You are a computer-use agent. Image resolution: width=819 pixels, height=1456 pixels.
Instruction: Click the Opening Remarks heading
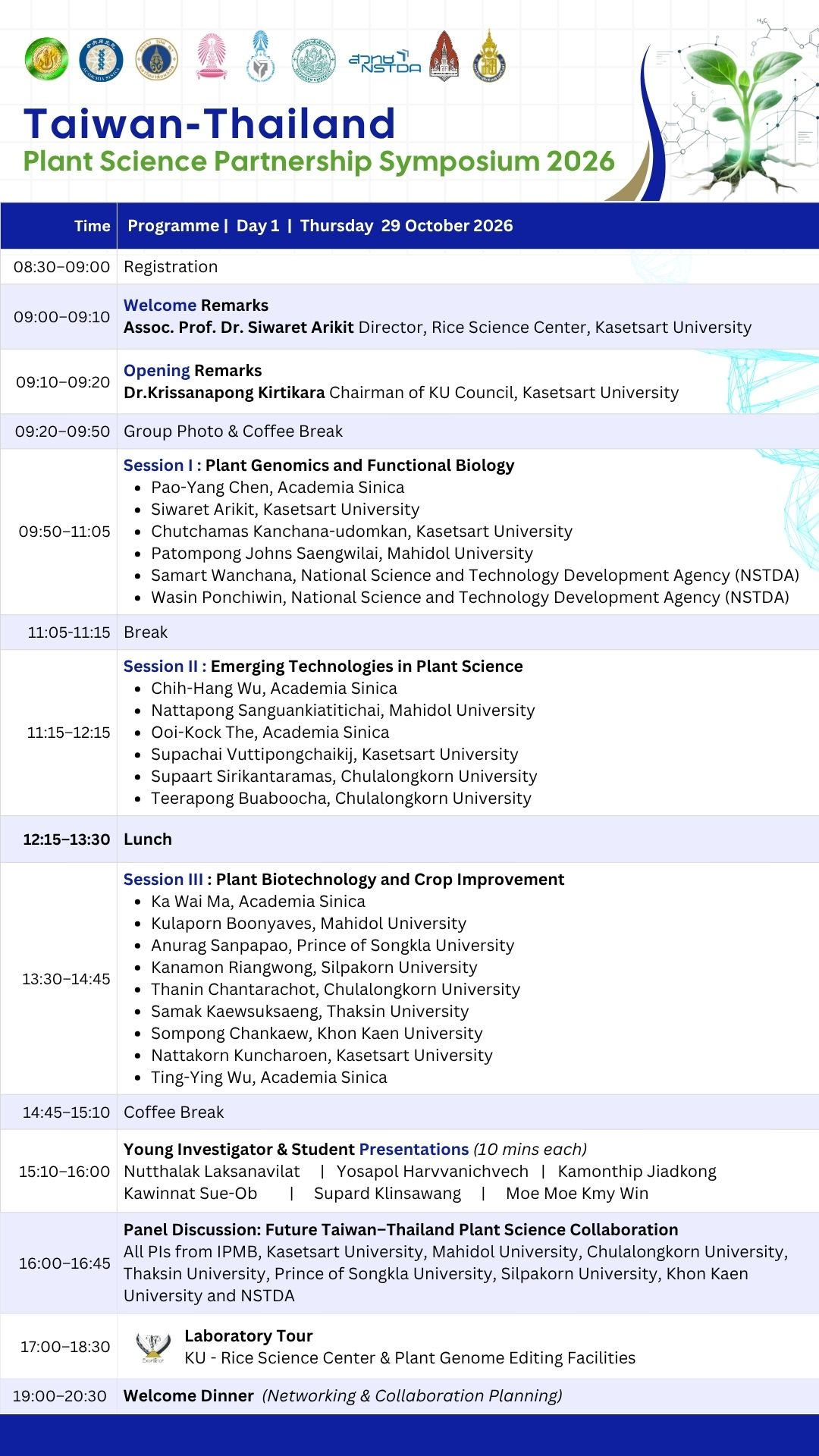(193, 371)
